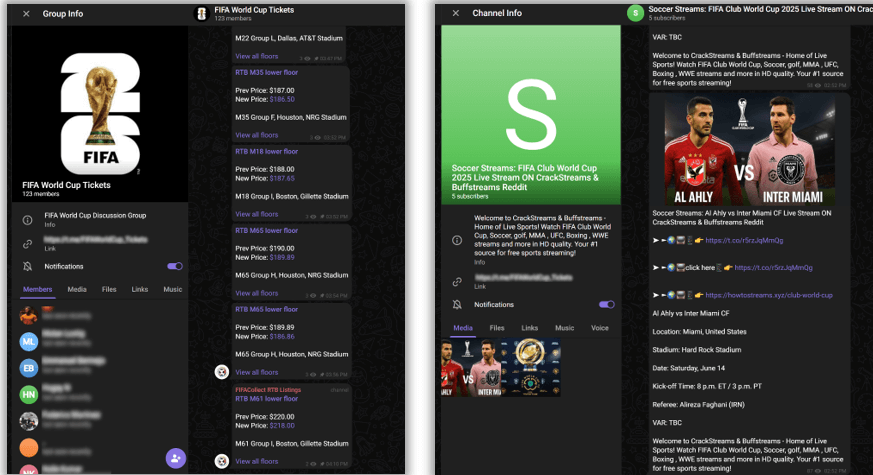Screen dimensions: 873x475
Task: Click View all floors under M18 Boston
Action: [x=256, y=214]
